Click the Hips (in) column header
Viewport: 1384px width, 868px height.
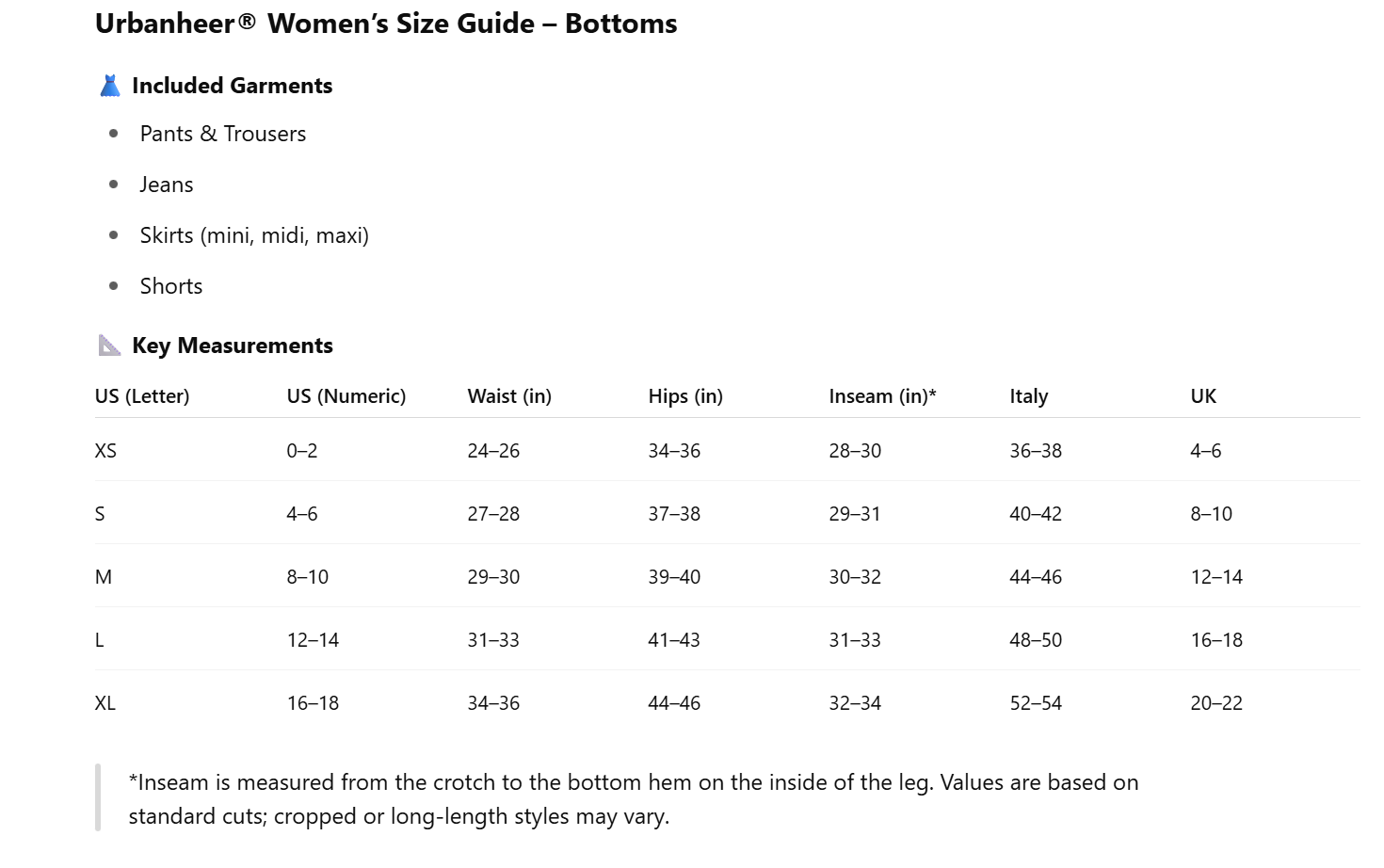click(685, 396)
